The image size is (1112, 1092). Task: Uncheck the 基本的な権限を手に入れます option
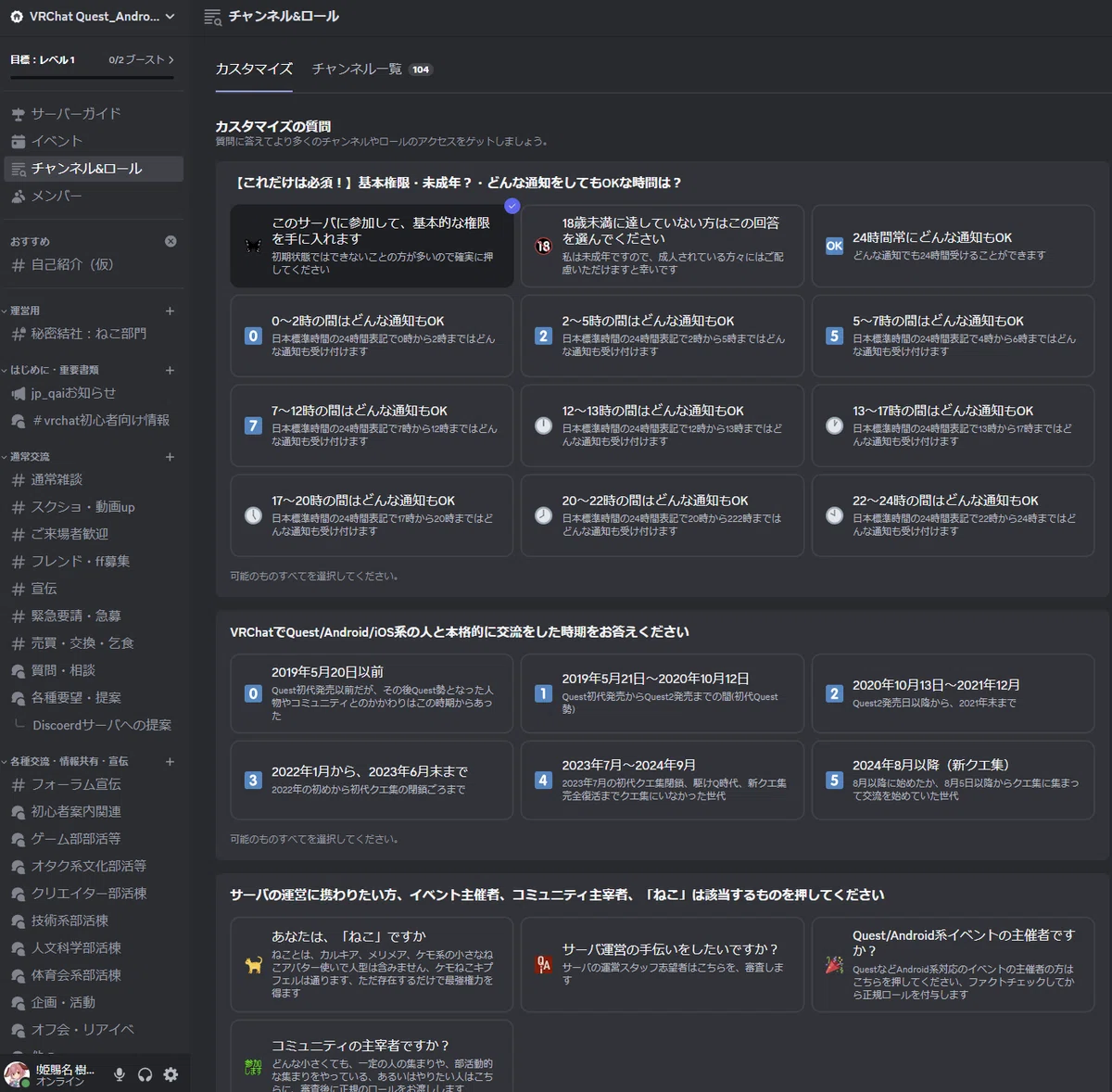pyautogui.click(x=372, y=246)
